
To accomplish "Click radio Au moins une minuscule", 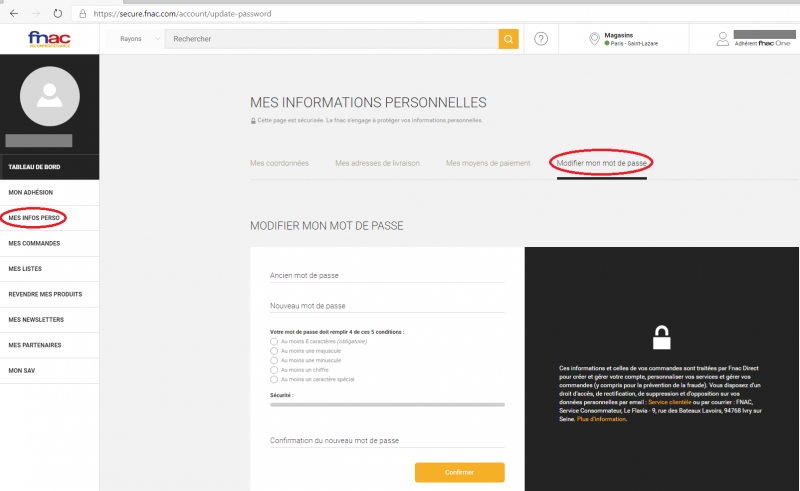I will point(274,360).
